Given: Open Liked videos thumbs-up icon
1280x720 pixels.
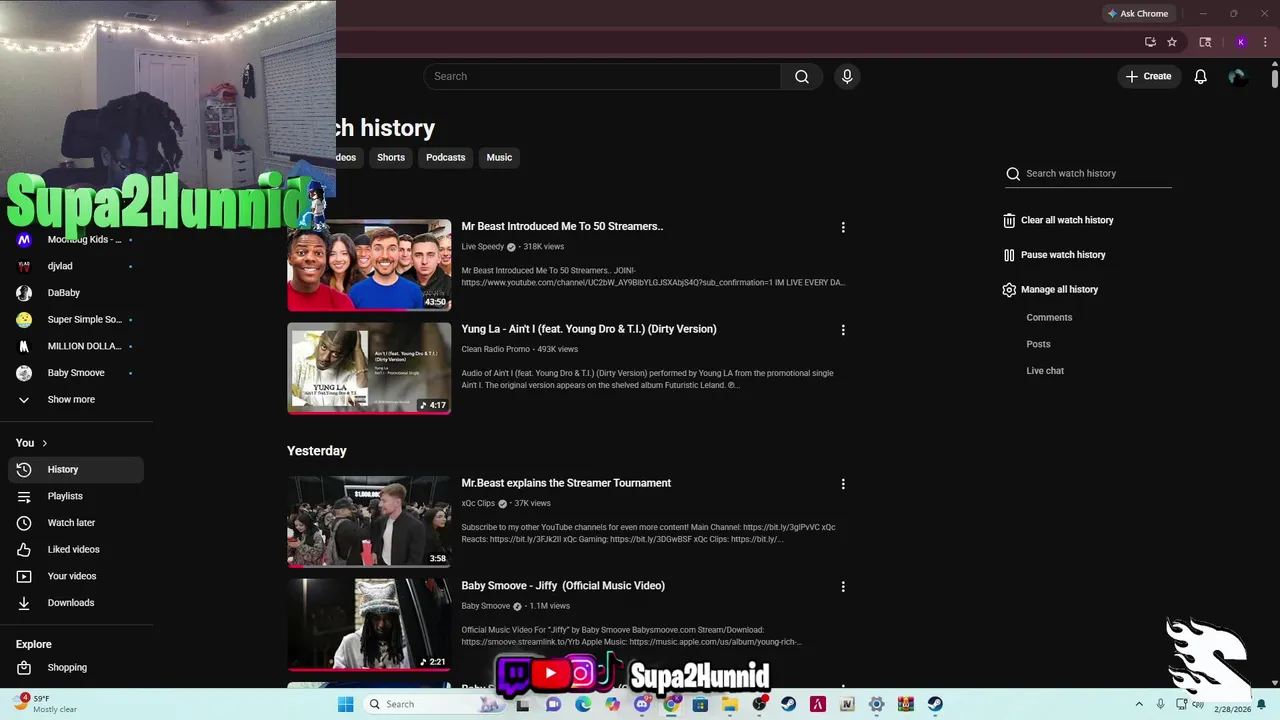Looking at the screenshot, I should pos(24,549).
